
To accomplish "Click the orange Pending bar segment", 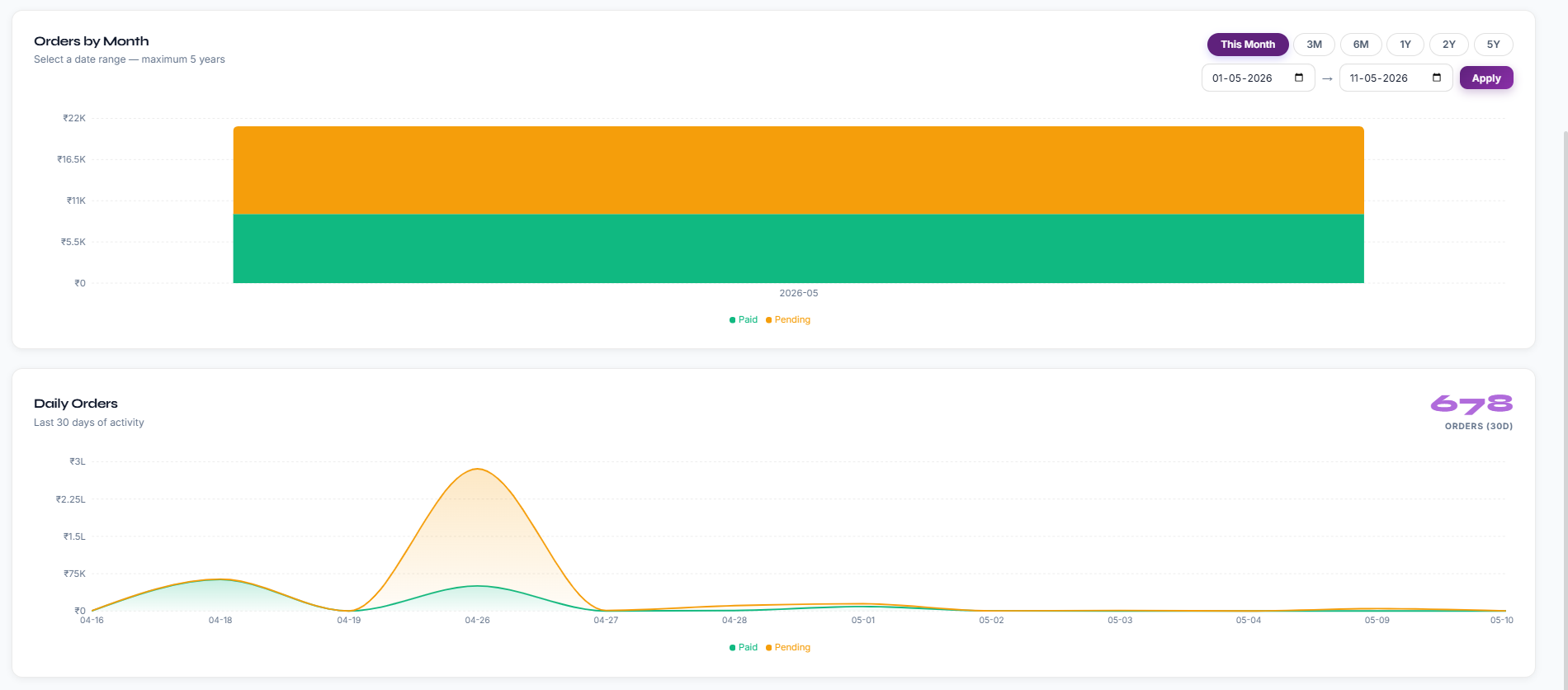I will 798,170.
